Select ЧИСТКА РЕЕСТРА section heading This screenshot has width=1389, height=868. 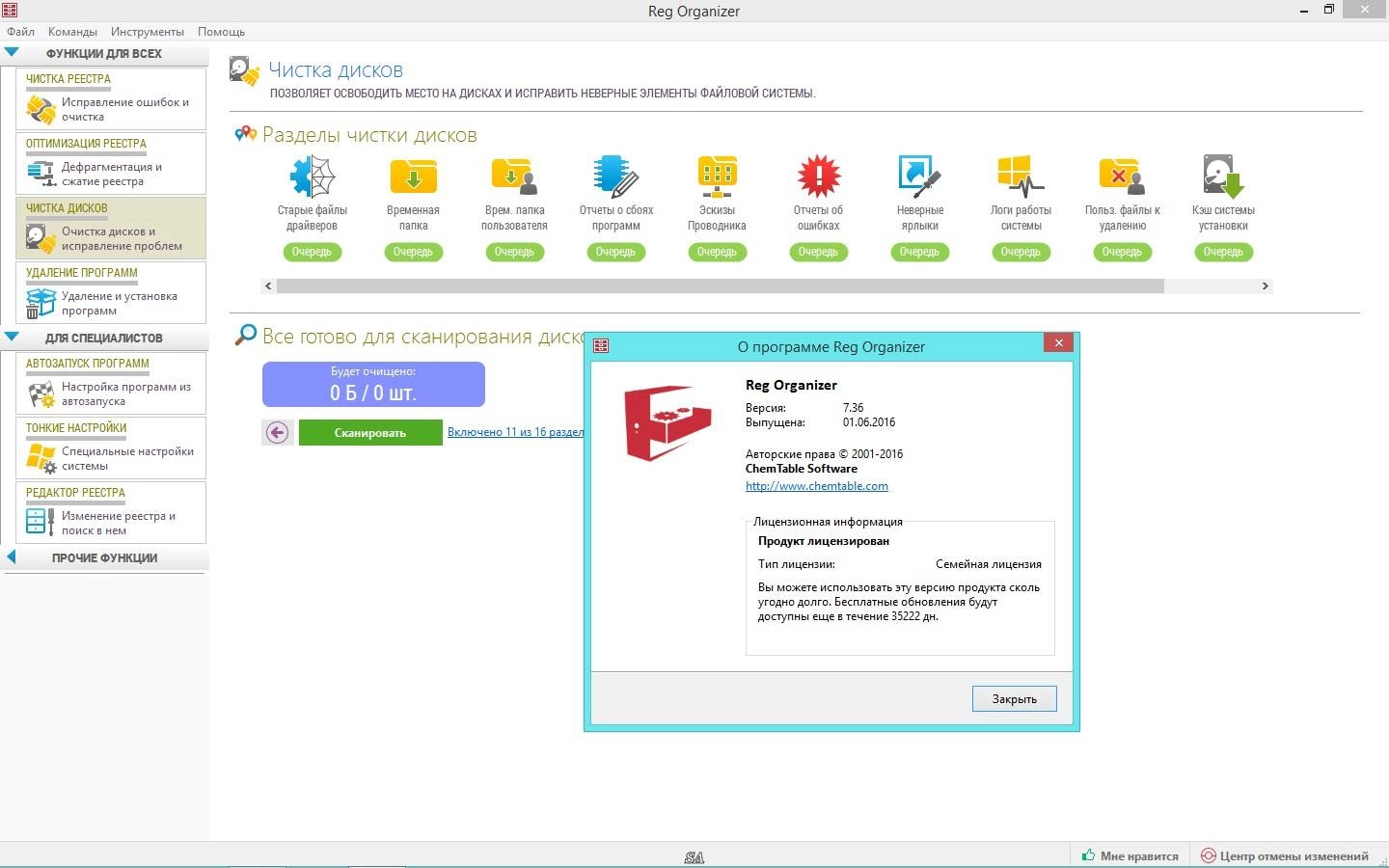[x=68, y=79]
